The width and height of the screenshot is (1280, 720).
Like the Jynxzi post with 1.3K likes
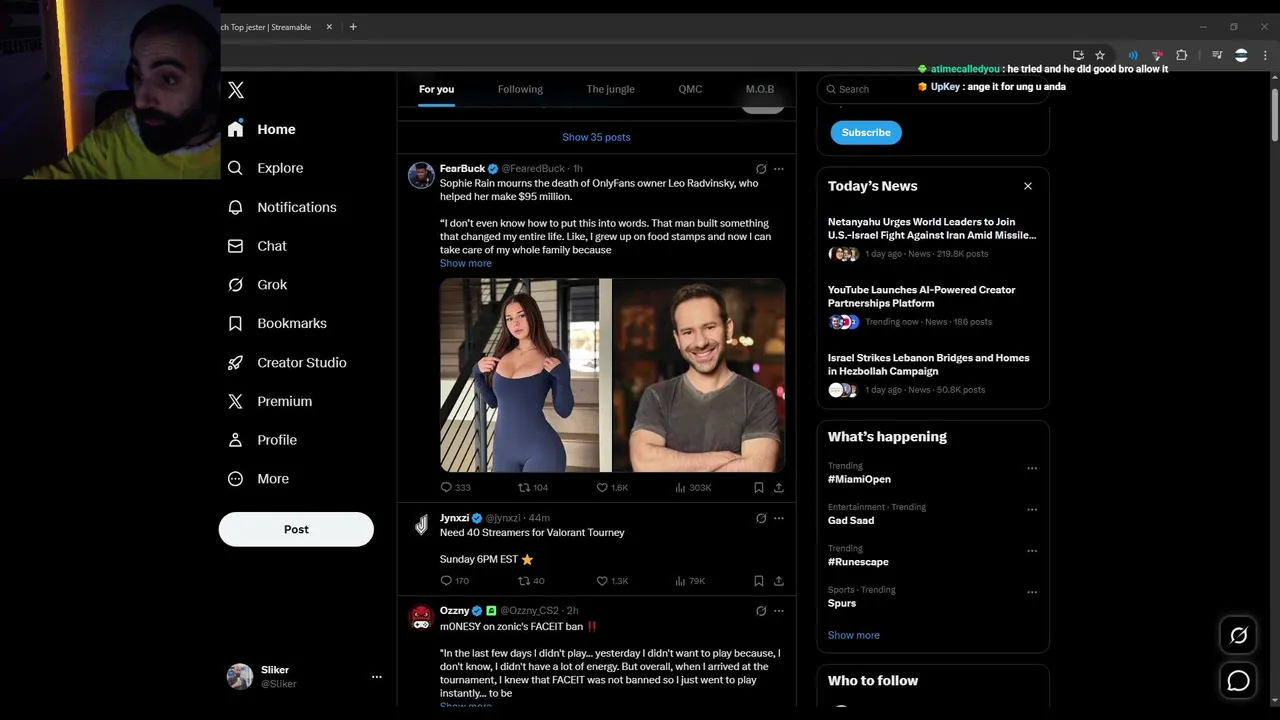[x=612, y=581]
